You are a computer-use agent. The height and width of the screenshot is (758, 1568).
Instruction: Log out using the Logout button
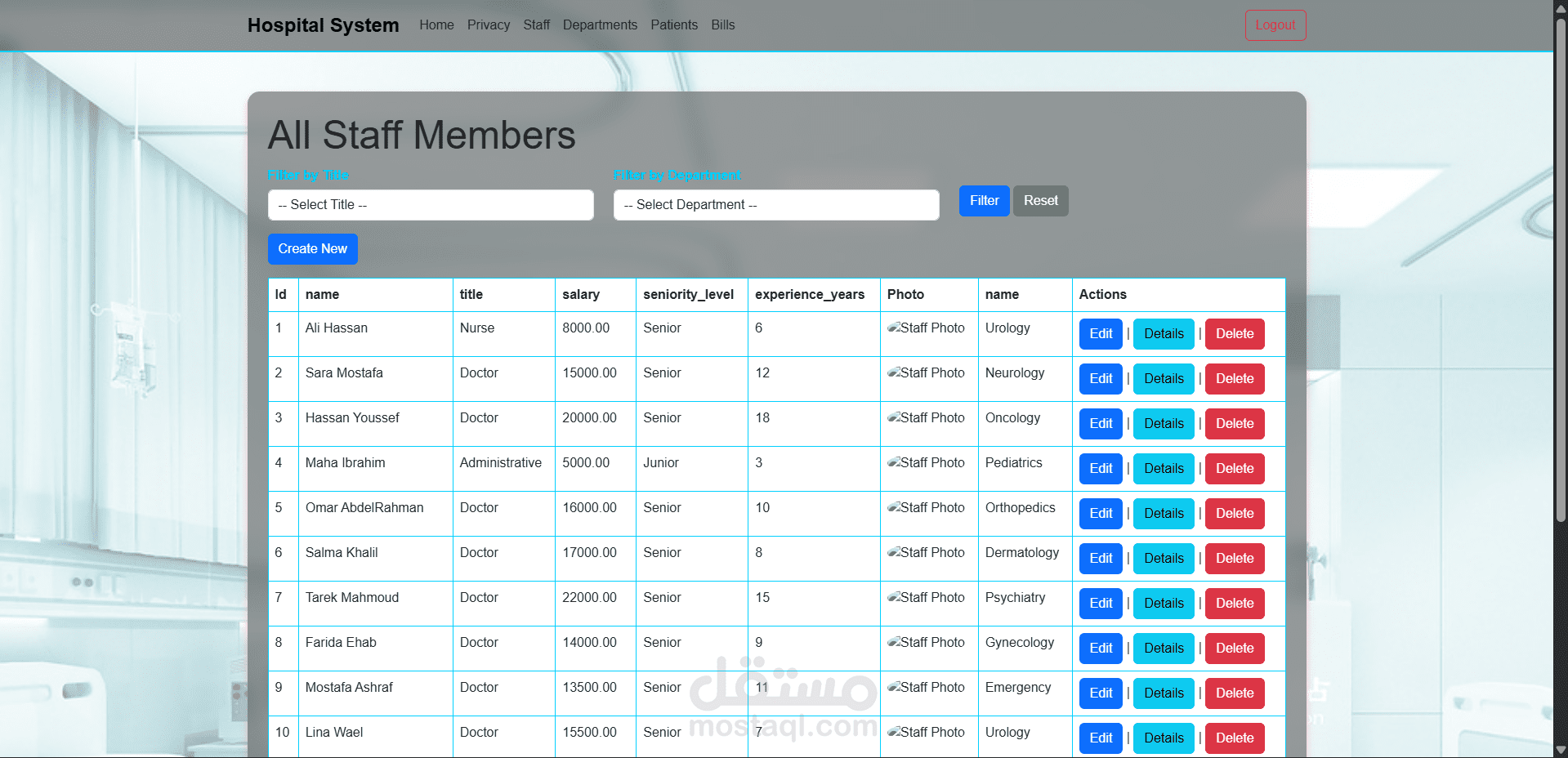pos(1275,25)
